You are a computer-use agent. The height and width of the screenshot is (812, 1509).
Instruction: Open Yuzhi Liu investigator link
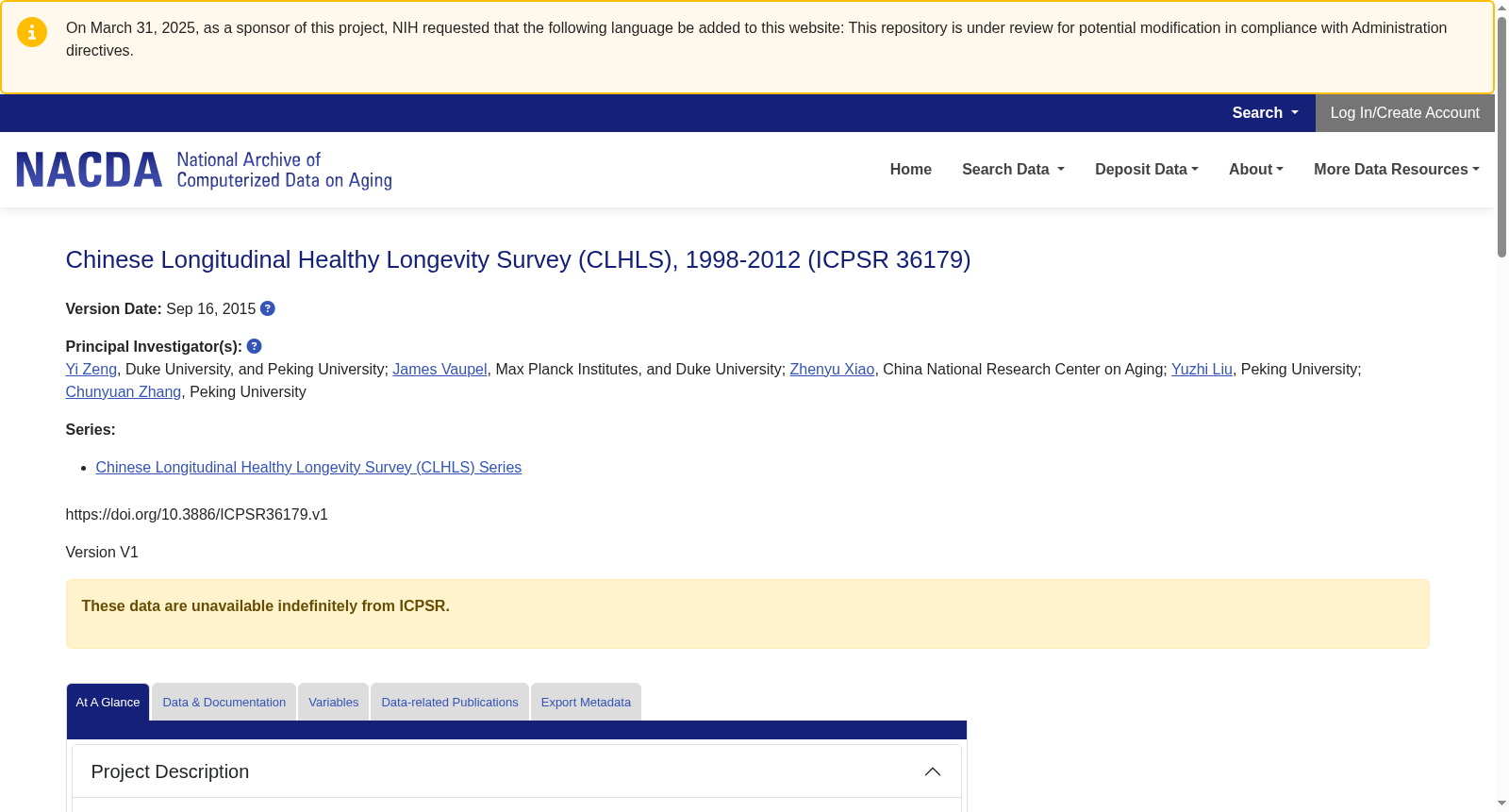(x=1202, y=370)
